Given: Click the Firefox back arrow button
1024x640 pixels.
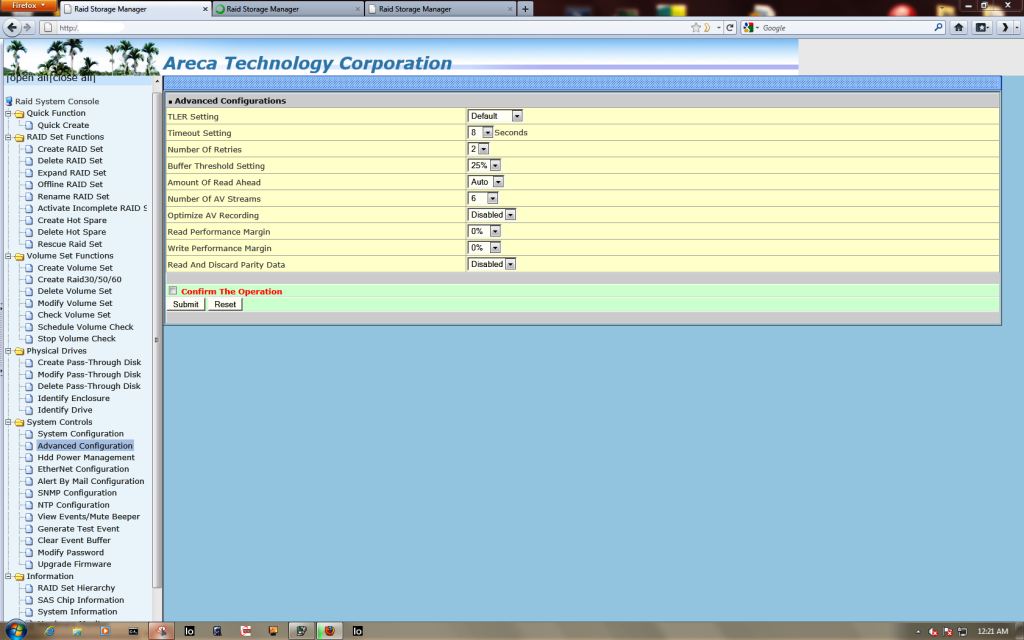Looking at the screenshot, I should 13,27.
